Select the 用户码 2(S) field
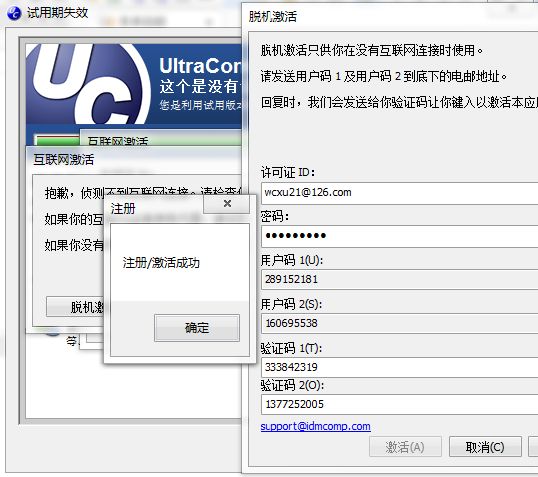The width and height of the screenshot is (538, 477). click(x=399, y=323)
